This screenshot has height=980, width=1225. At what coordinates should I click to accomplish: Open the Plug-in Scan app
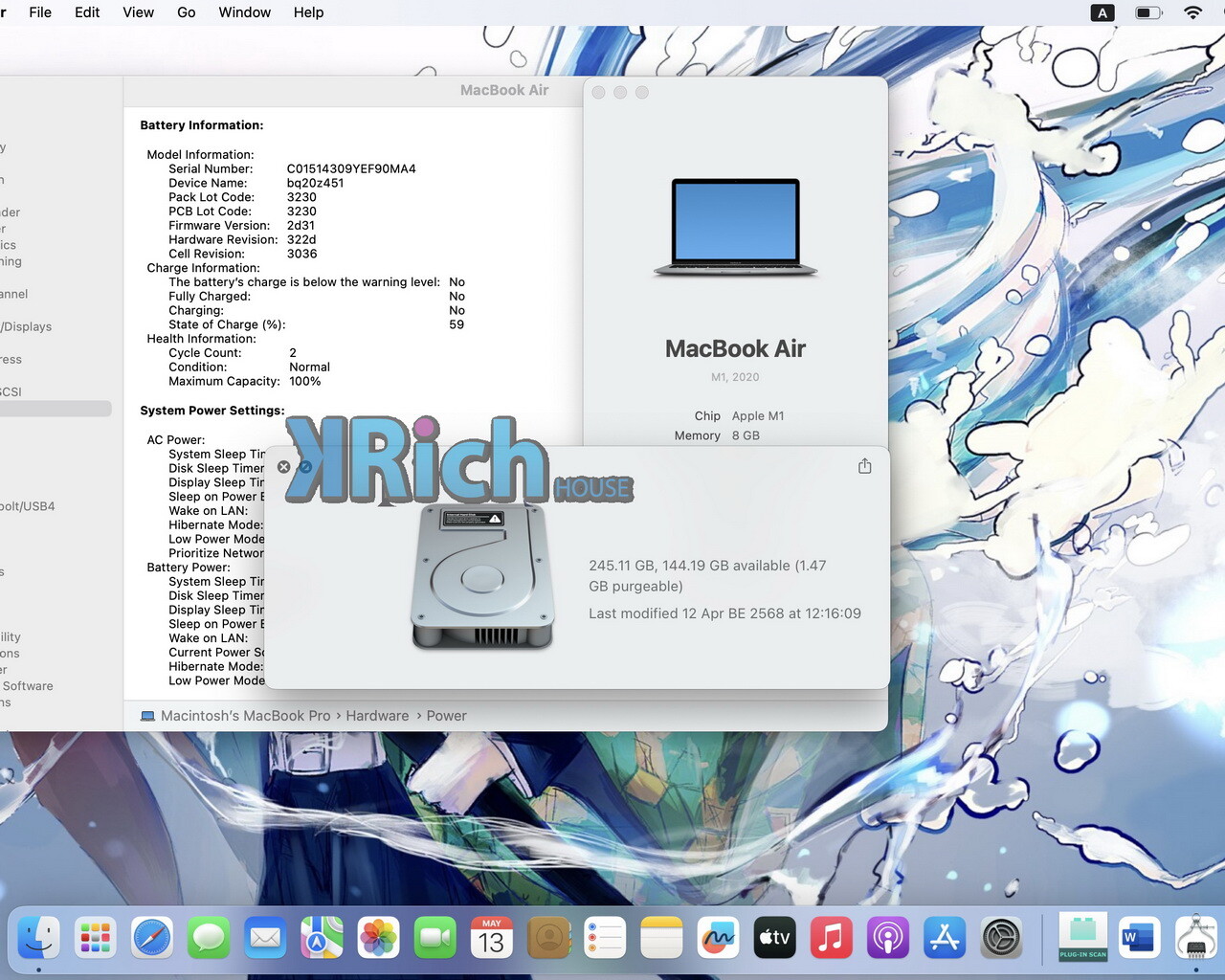point(1082,937)
